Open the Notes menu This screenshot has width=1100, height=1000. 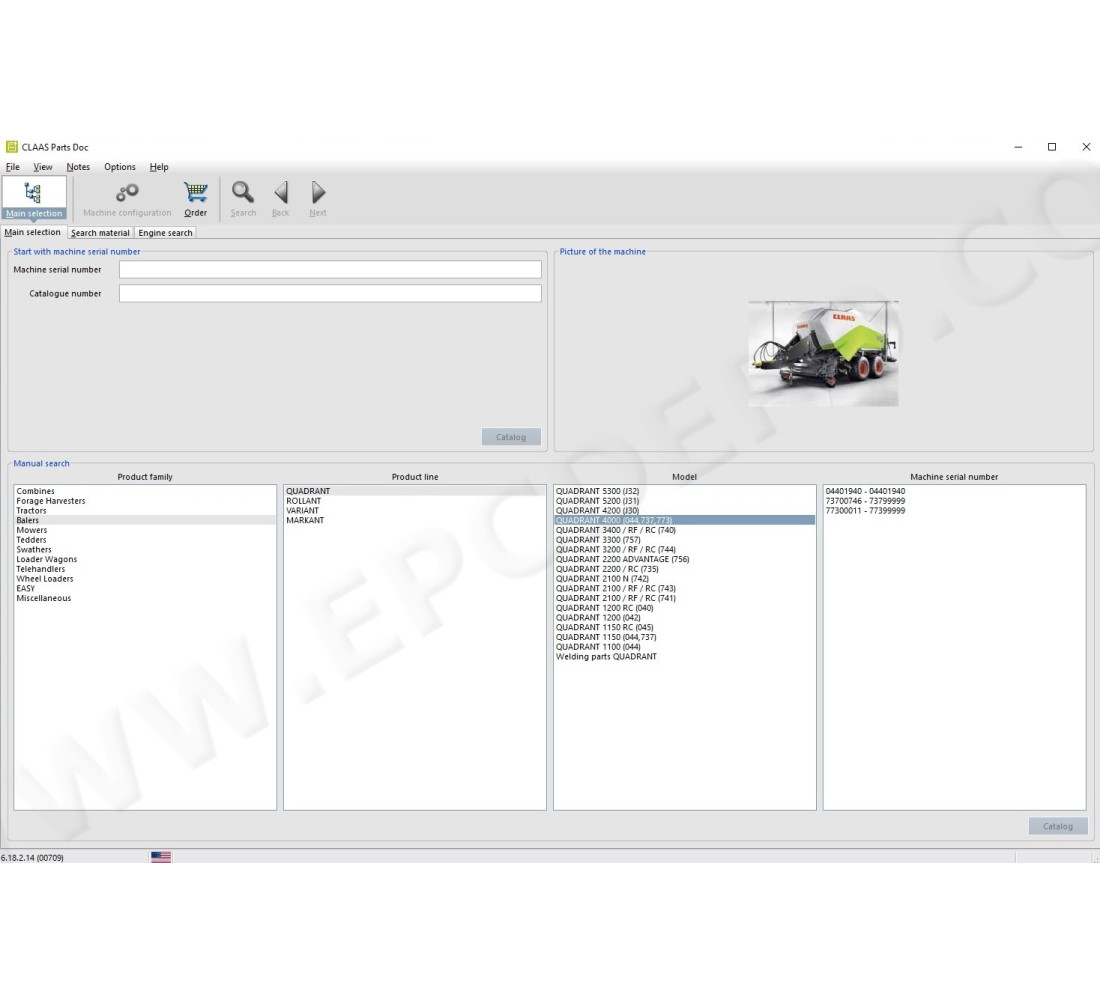[x=78, y=167]
